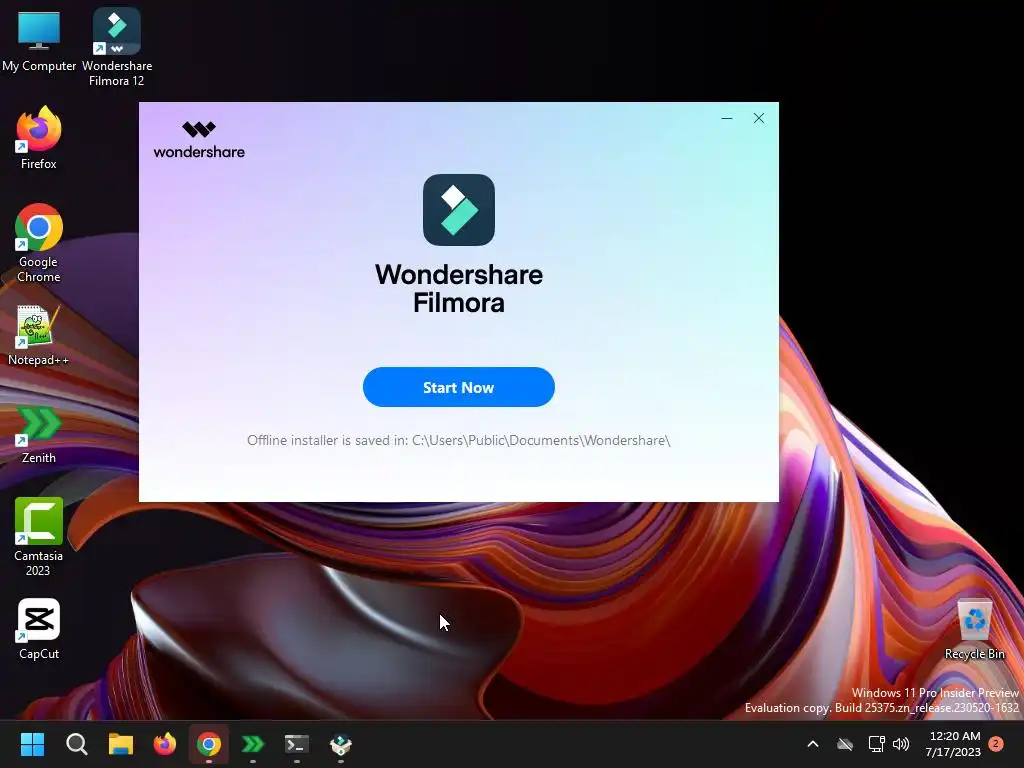Click the cloud sync tray icon
This screenshot has width=1024, height=768.
tap(845, 744)
